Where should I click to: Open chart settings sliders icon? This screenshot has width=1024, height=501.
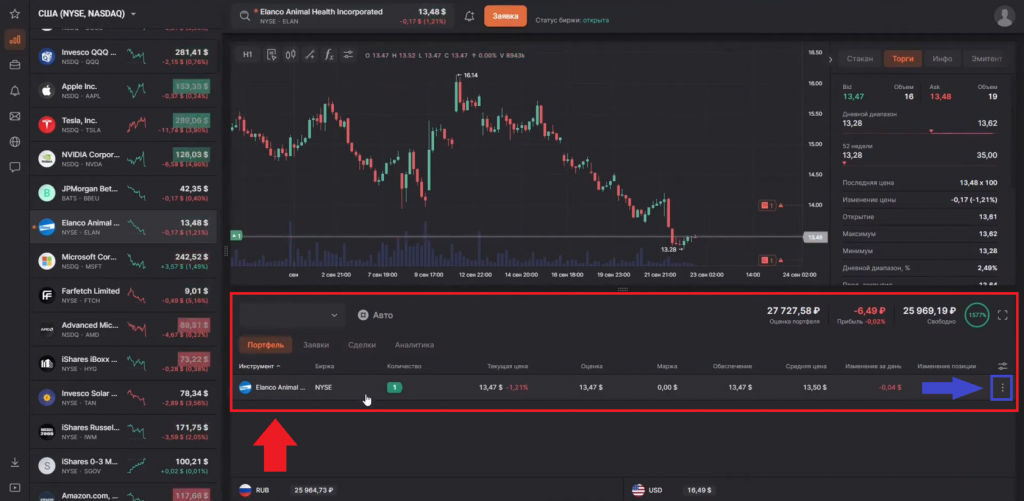pyautogui.click(x=349, y=55)
